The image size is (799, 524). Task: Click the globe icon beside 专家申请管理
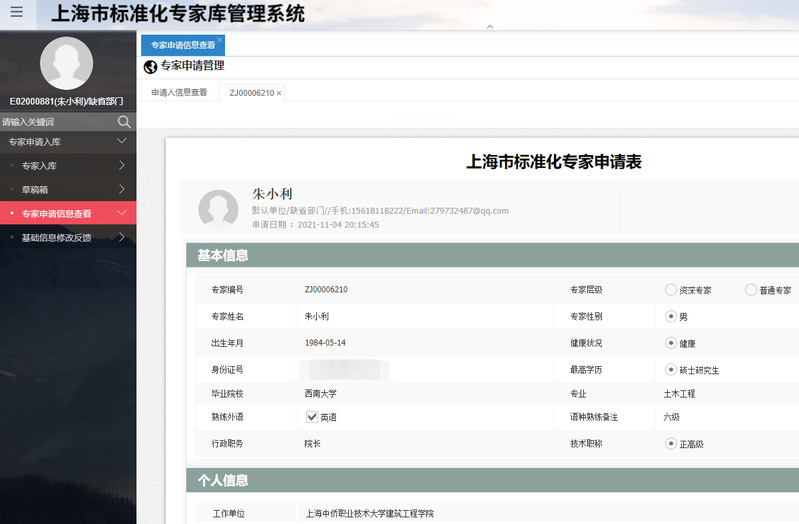coord(151,67)
